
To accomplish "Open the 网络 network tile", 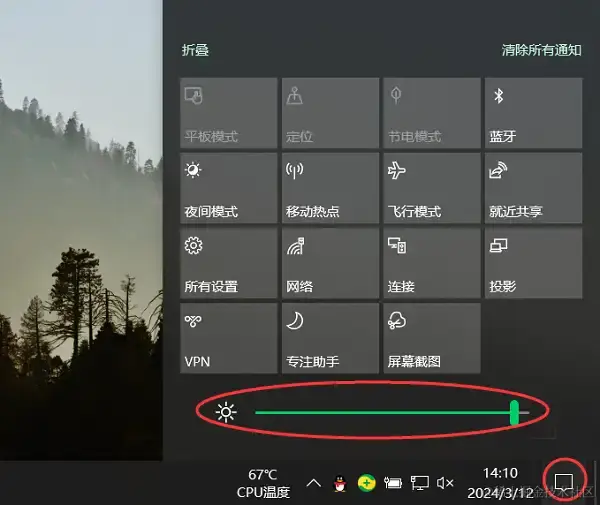I will pos(330,263).
